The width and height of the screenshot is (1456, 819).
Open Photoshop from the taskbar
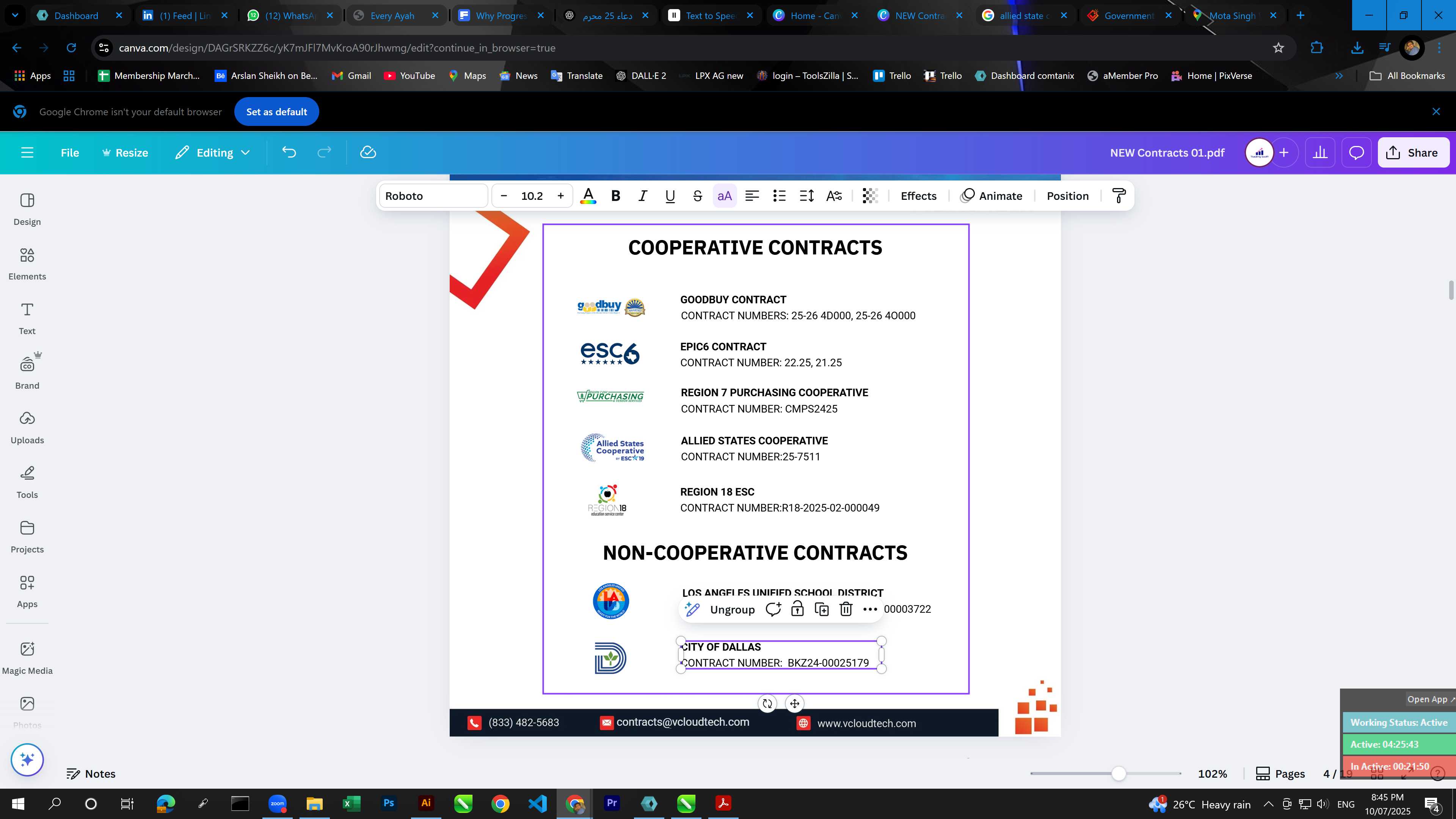(388, 804)
